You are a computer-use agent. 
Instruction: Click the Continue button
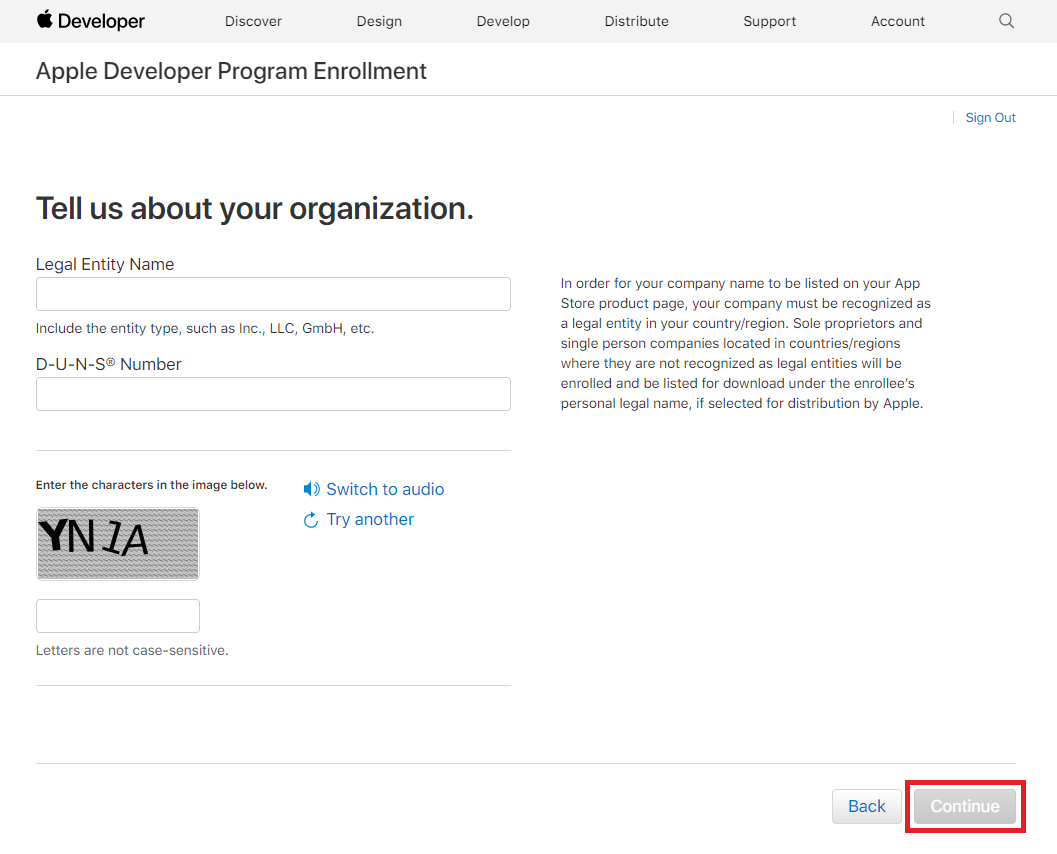pyautogui.click(x=965, y=806)
